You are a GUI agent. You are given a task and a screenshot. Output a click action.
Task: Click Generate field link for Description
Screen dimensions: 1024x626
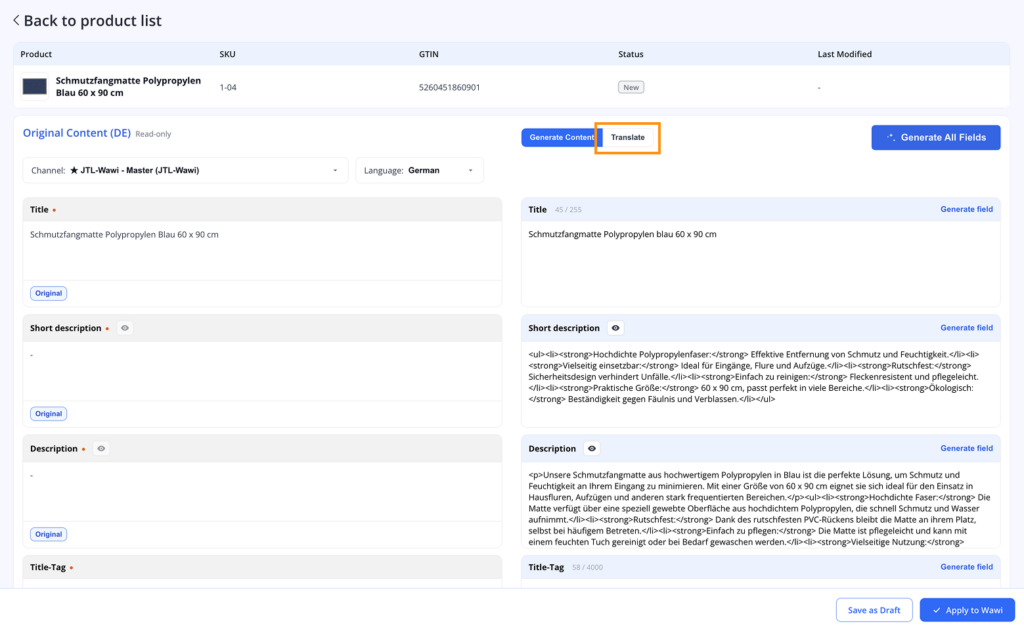(x=967, y=448)
